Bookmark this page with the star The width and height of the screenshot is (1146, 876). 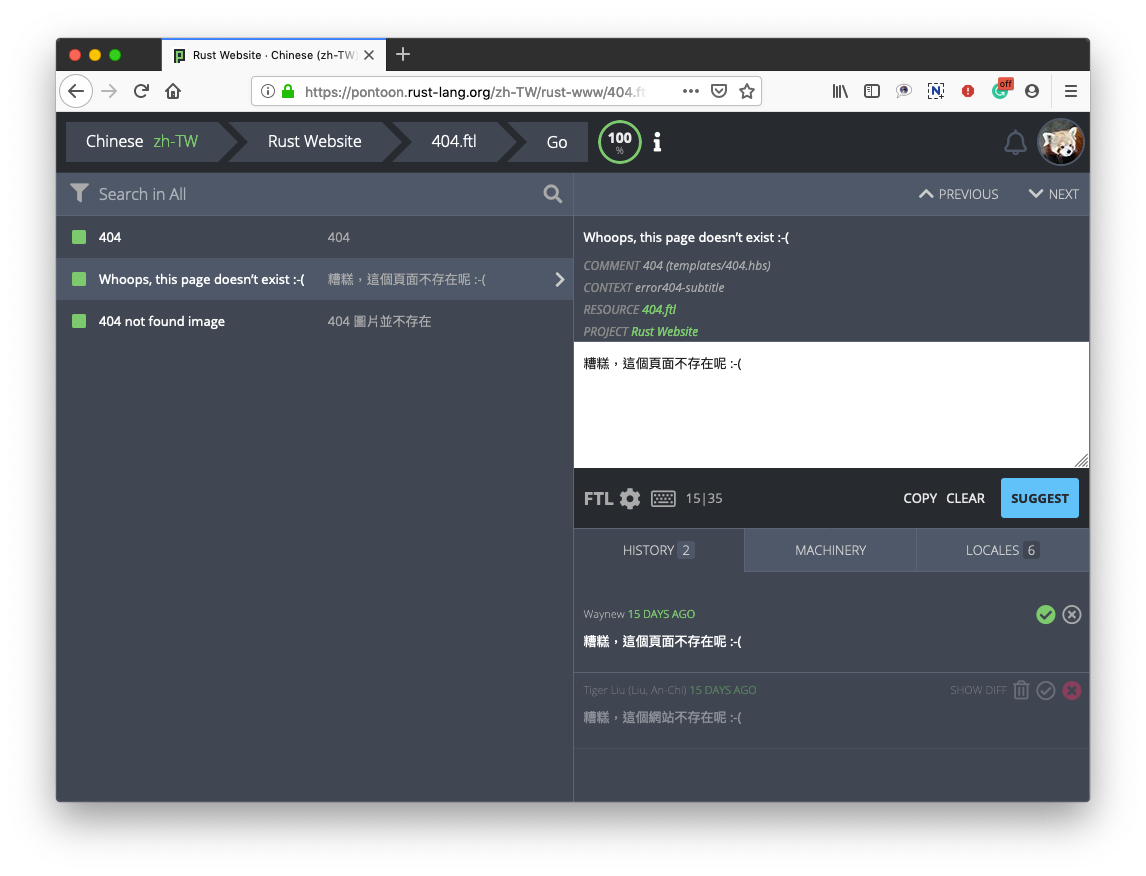coord(747,91)
